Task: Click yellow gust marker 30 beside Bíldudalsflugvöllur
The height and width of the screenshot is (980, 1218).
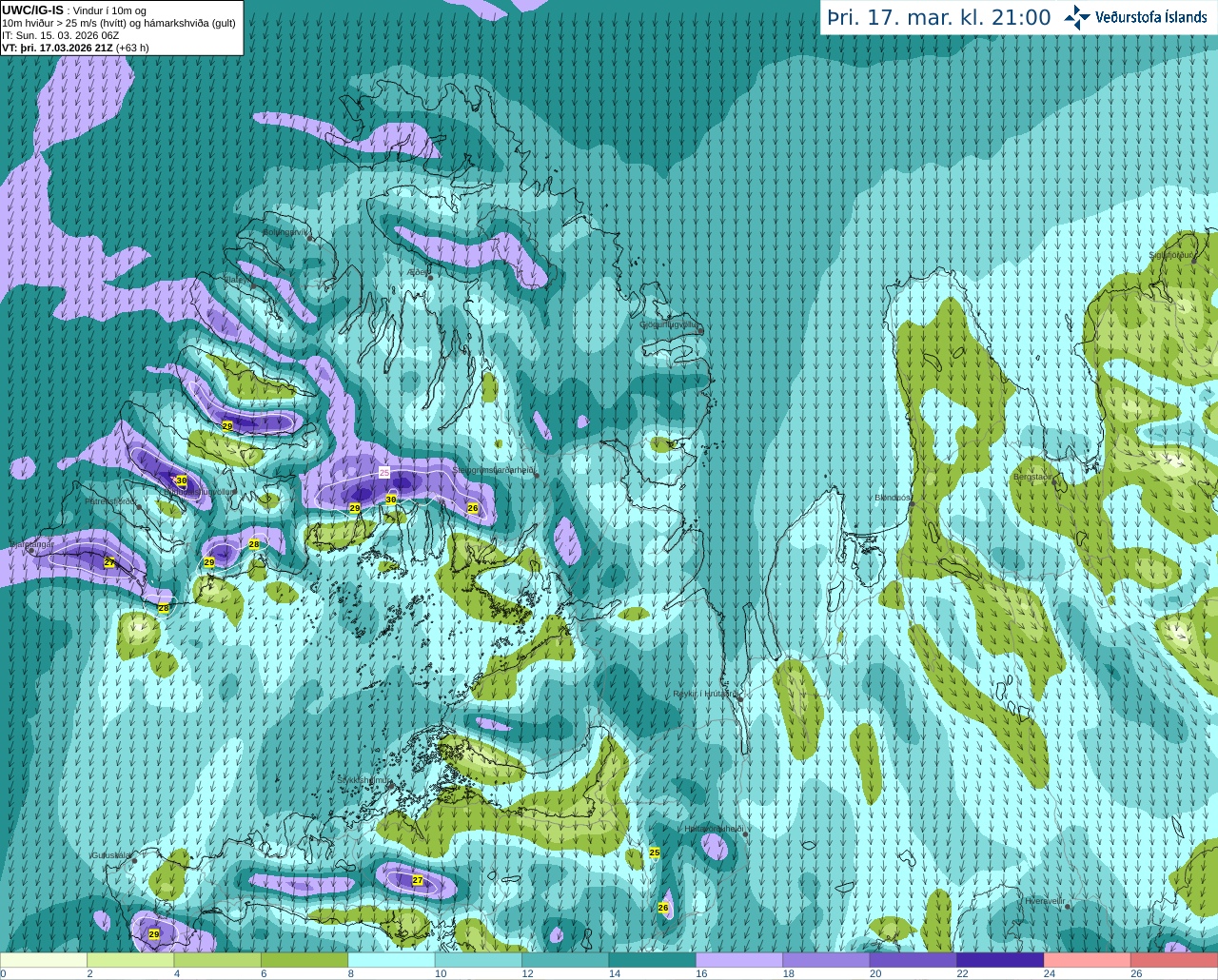Action: (x=182, y=480)
